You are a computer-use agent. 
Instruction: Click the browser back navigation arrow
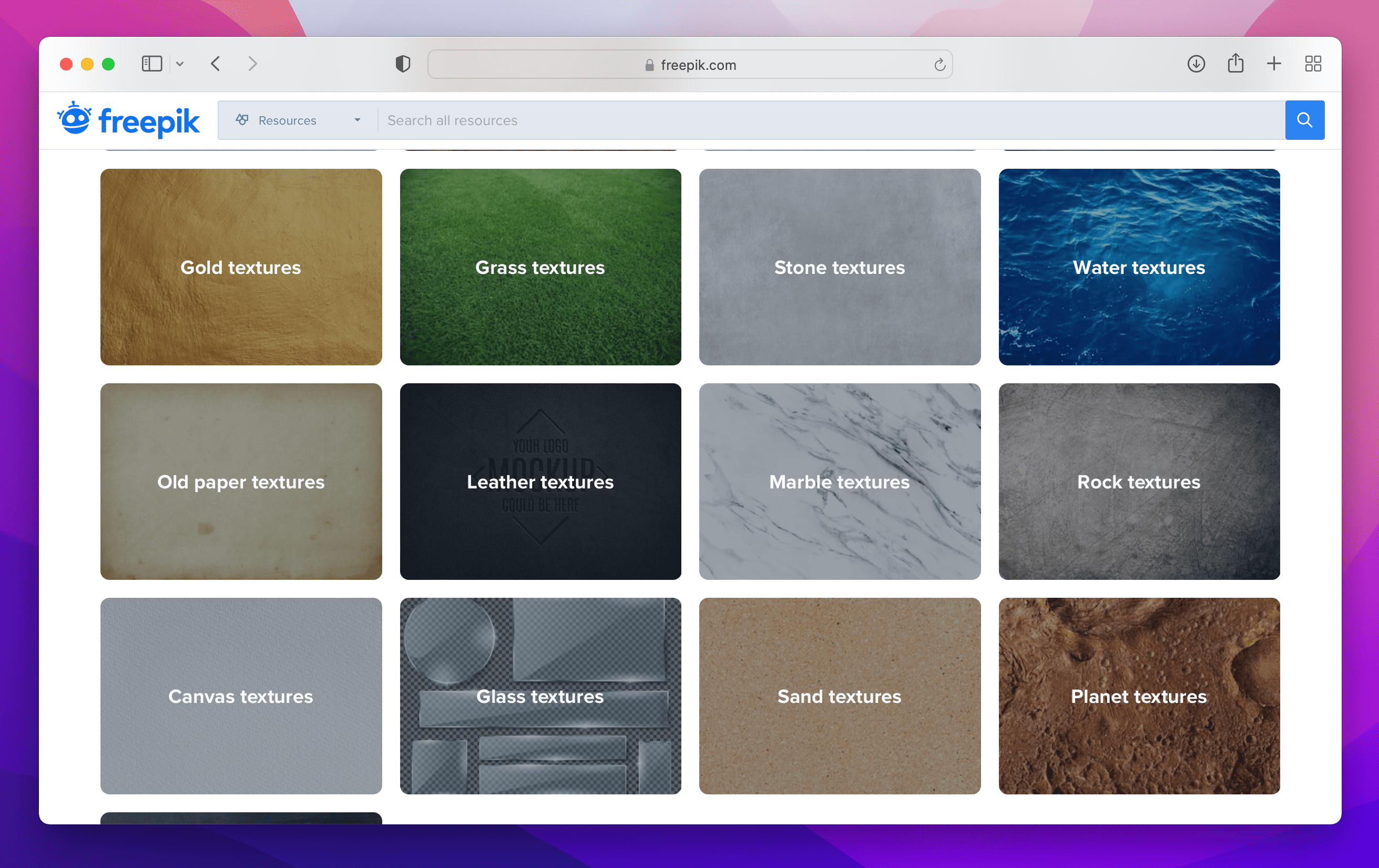(x=214, y=64)
